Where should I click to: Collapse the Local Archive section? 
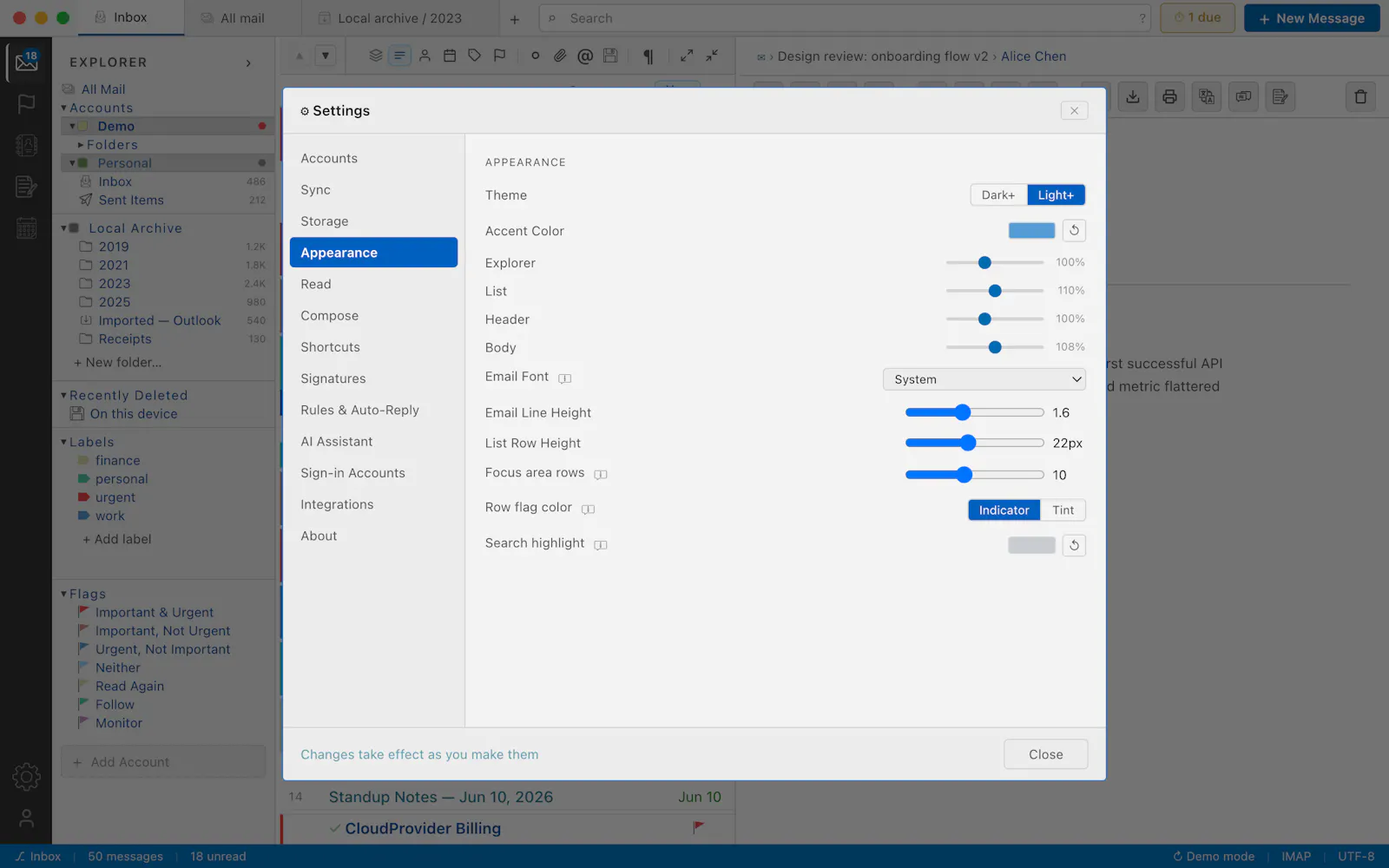[64, 228]
